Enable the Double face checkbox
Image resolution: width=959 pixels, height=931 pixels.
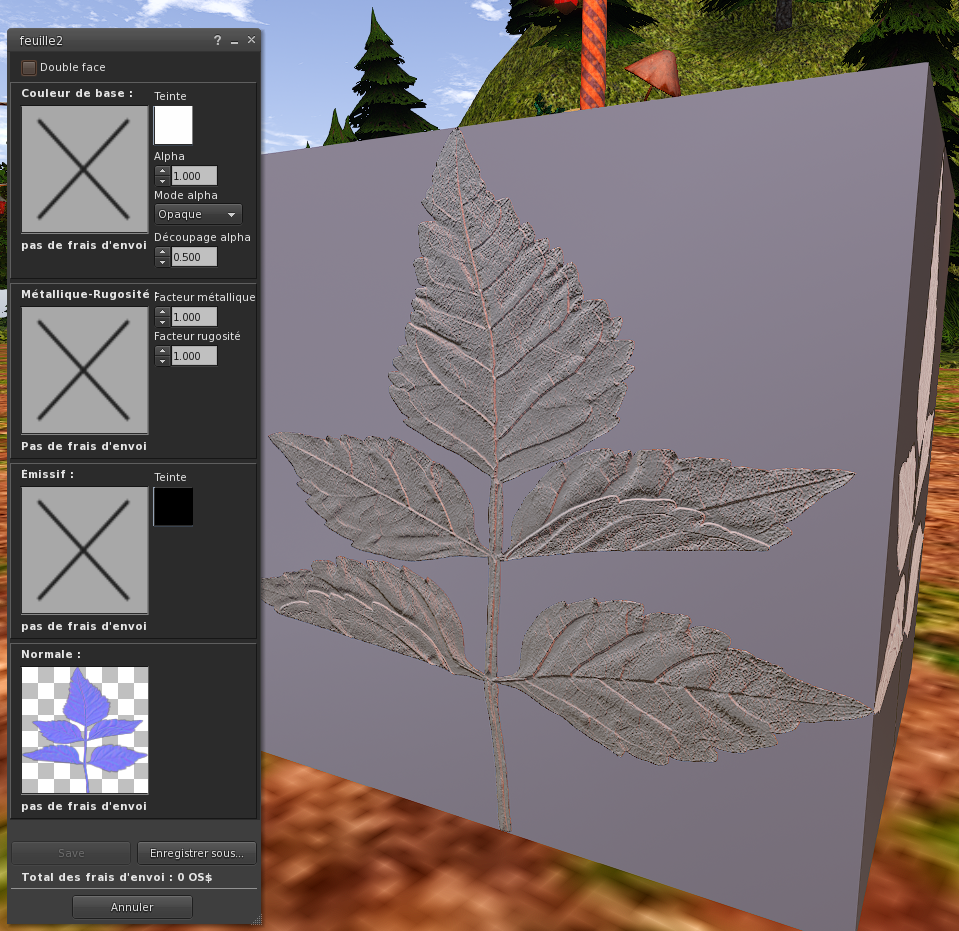tap(29, 68)
